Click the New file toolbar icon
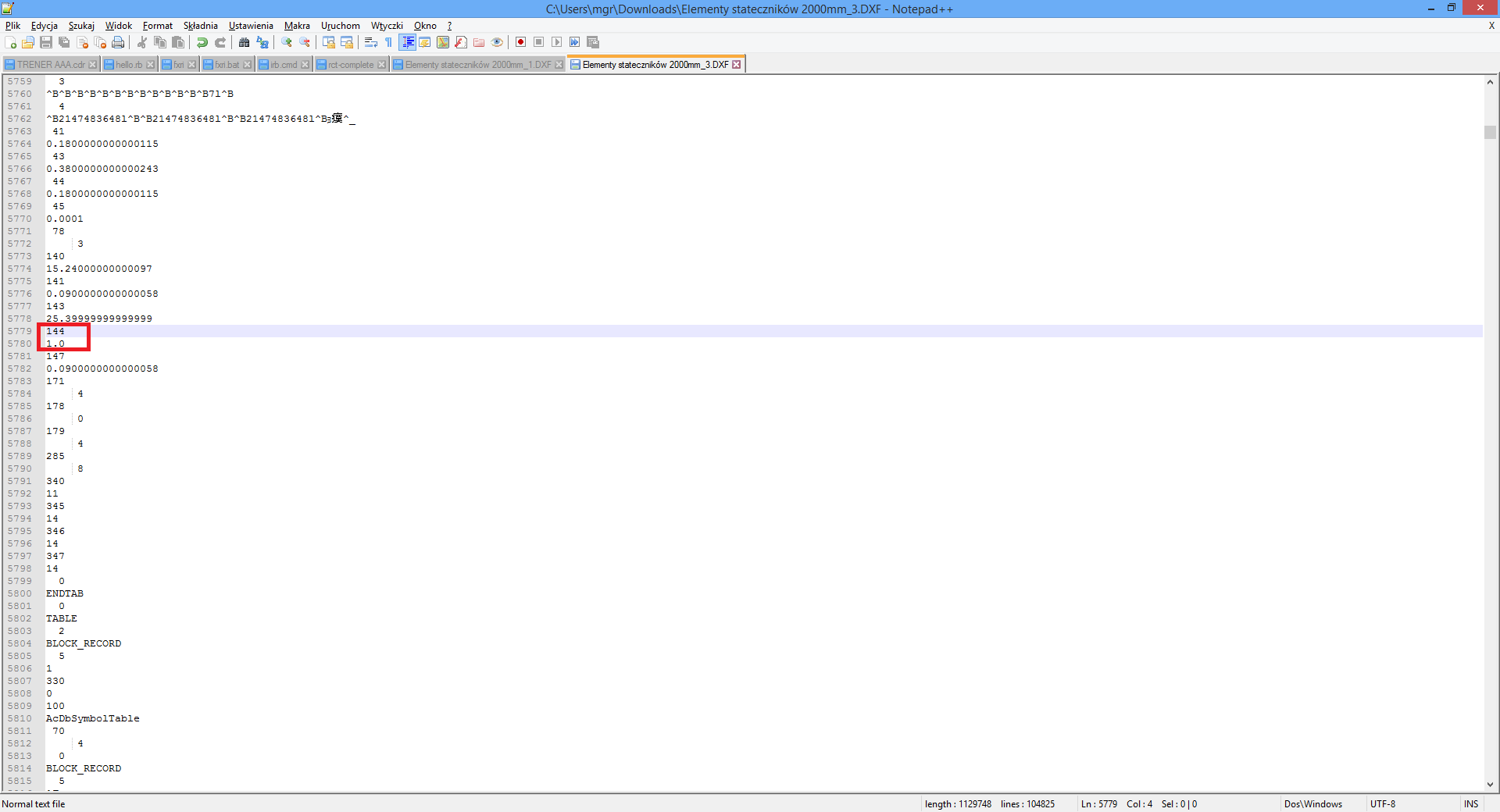The width and height of the screenshot is (1500, 812). [10, 42]
